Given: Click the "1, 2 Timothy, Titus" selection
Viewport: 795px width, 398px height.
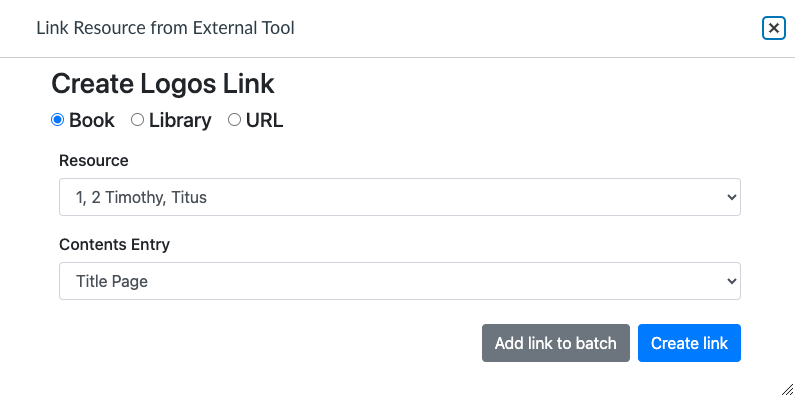Looking at the screenshot, I should click(x=141, y=197).
